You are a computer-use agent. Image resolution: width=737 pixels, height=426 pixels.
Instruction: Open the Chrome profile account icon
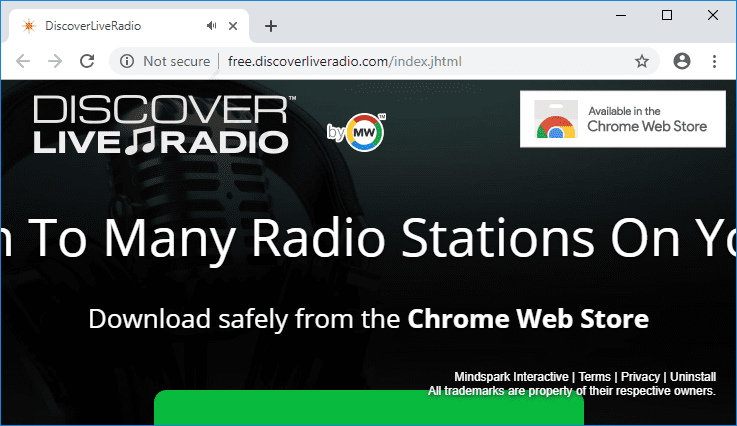682,61
